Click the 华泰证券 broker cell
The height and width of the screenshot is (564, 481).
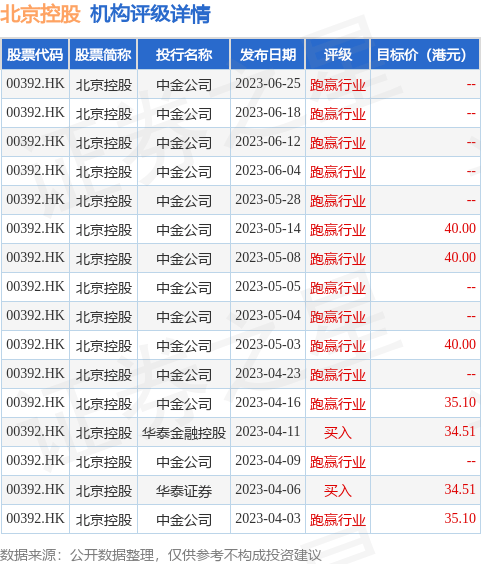click(x=183, y=491)
